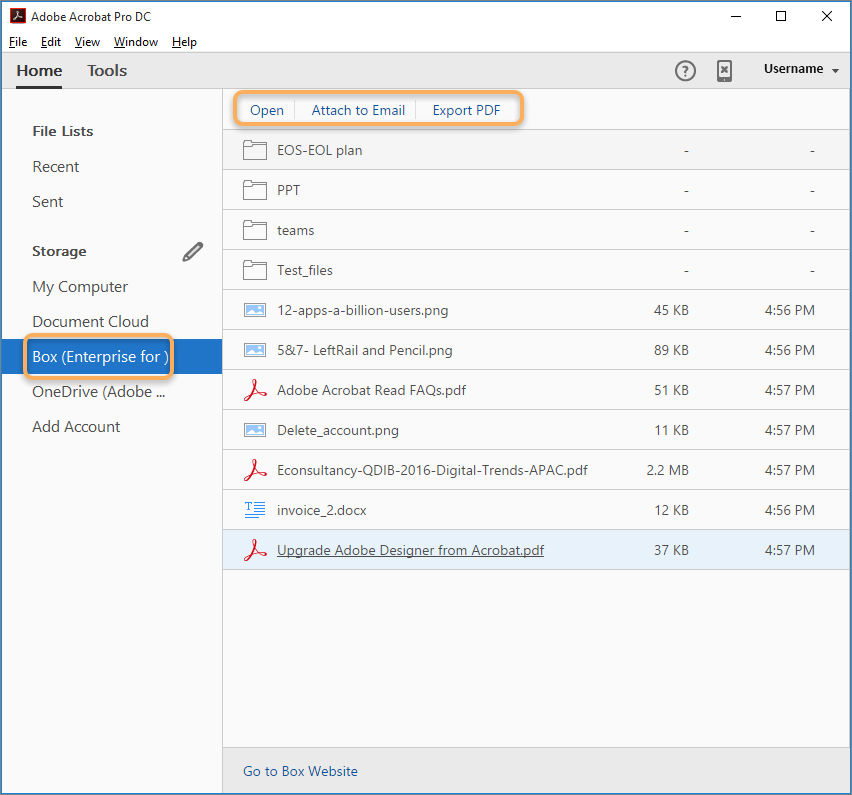The image size is (852, 795).
Task: Click the Acrobat mobile app icon
Action: pyautogui.click(x=724, y=71)
